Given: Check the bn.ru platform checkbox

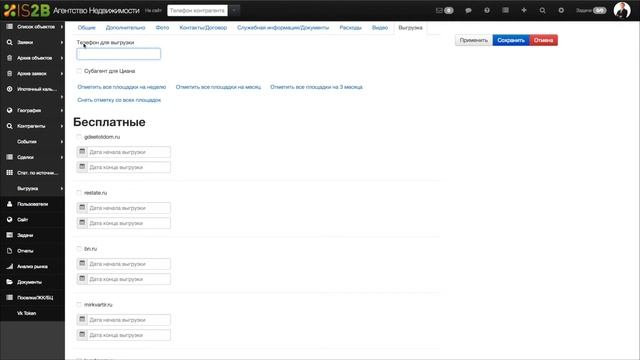Looking at the screenshot, I should [x=79, y=249].
